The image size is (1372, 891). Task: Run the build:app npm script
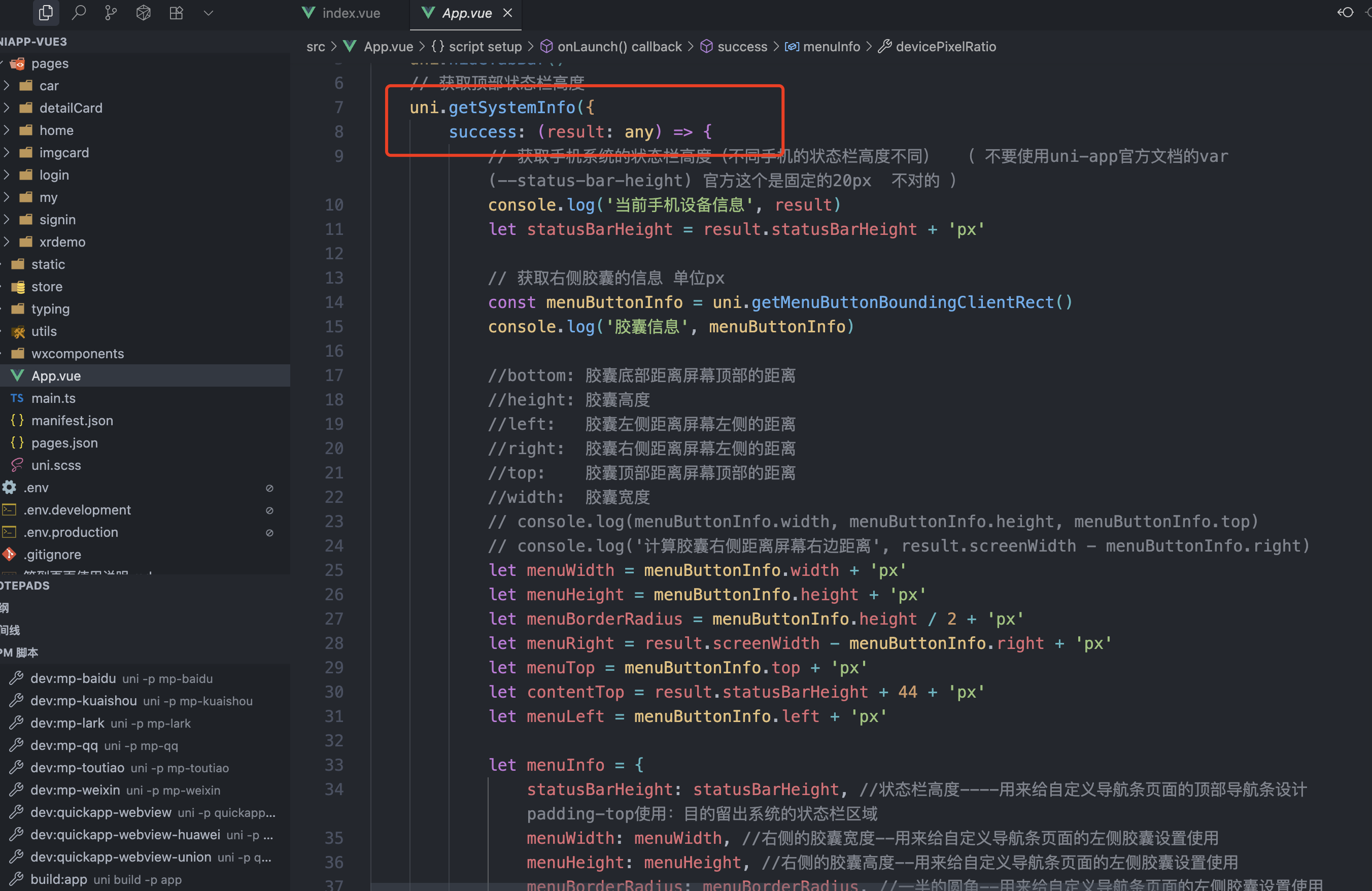[x=58, y=879]
